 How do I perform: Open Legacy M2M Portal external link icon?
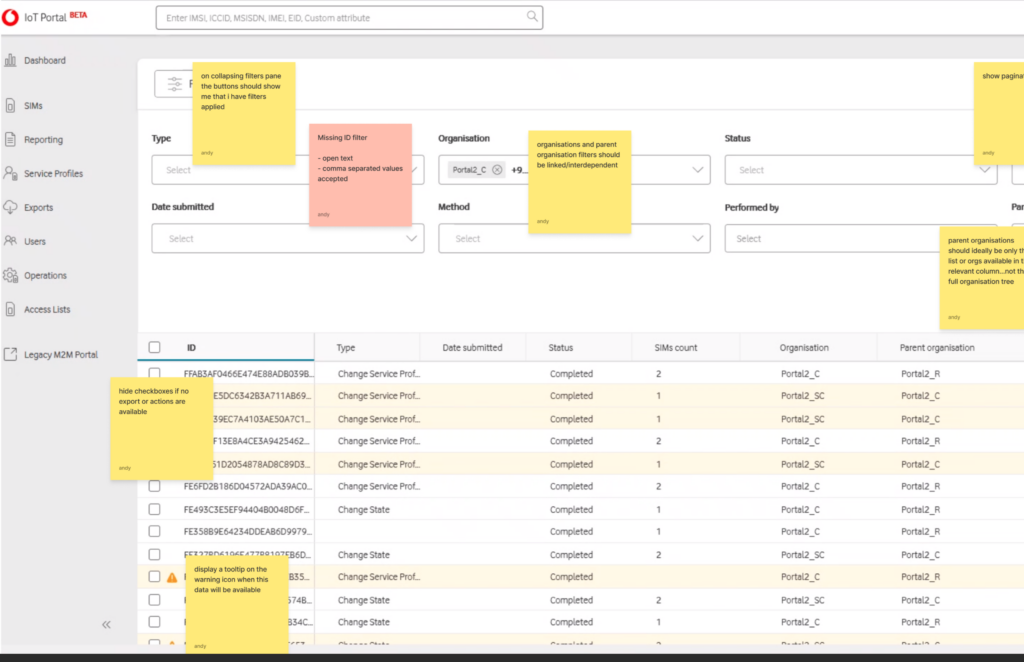pyautogui.click(x=10, y=354)
